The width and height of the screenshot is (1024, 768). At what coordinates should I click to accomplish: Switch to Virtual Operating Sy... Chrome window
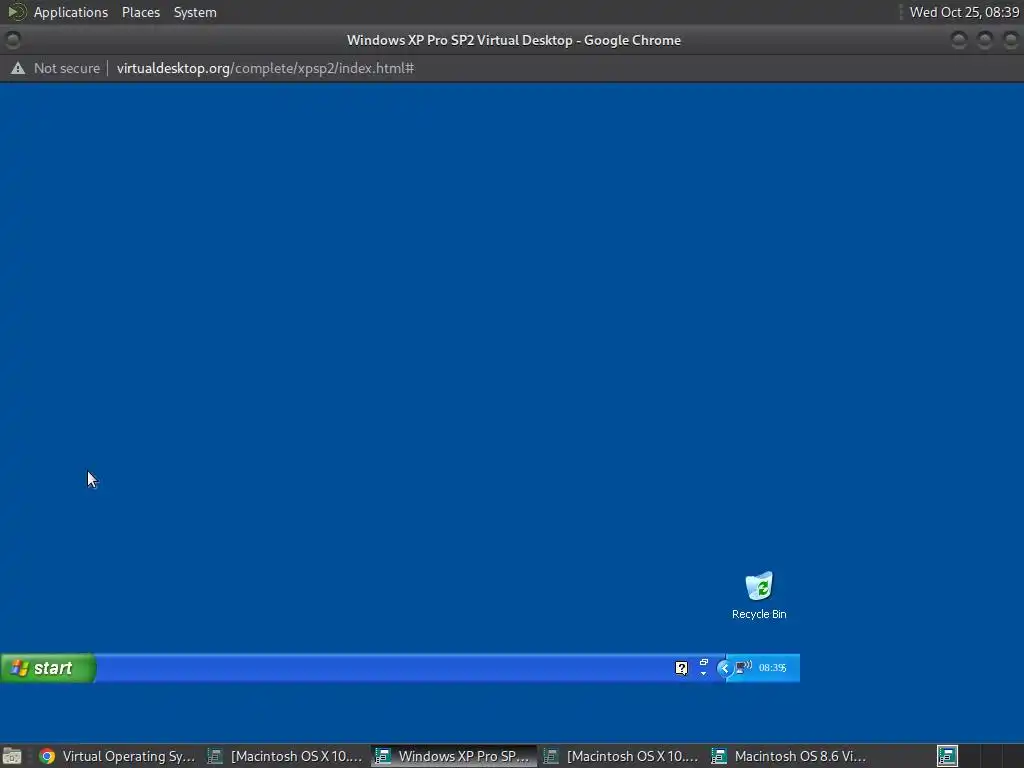[x=118, y=756]
